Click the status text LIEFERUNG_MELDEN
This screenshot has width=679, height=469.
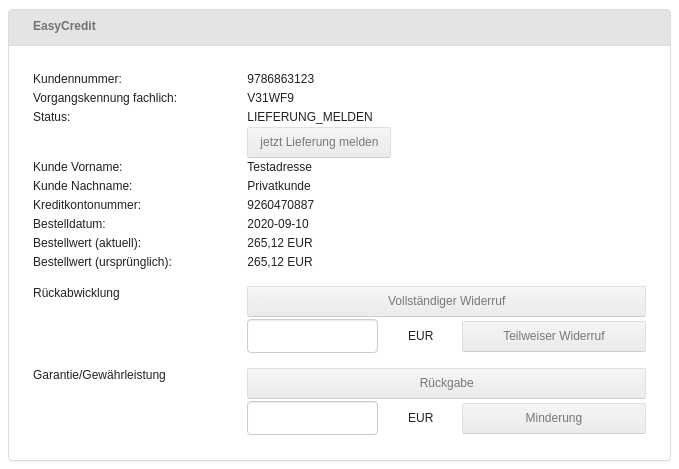point(309,117)
